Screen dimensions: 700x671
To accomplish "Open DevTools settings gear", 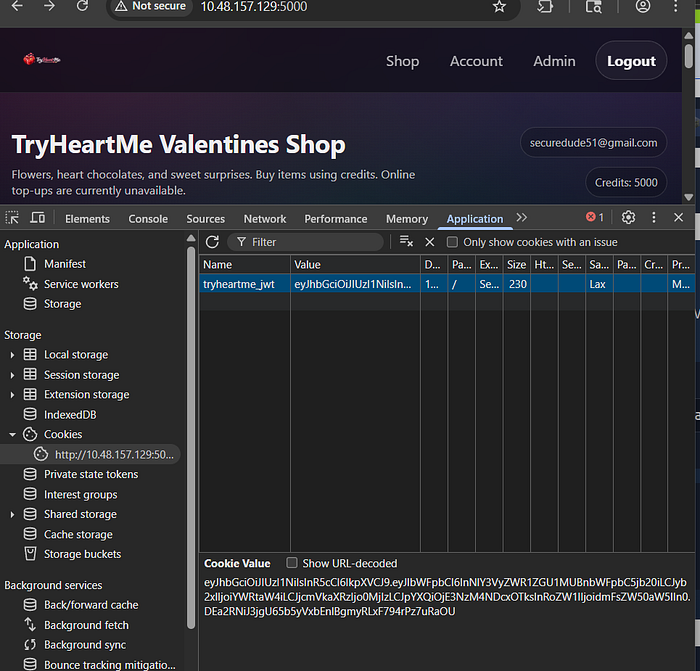I will 628,217.
